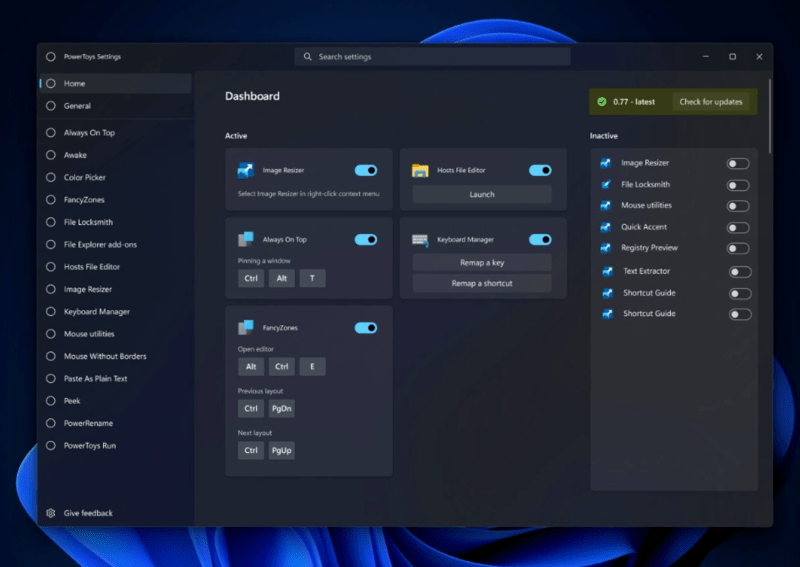The image size is (800, 567).
Task: Click the circle icon next to PowerToys Run
Action: [51, 446]
